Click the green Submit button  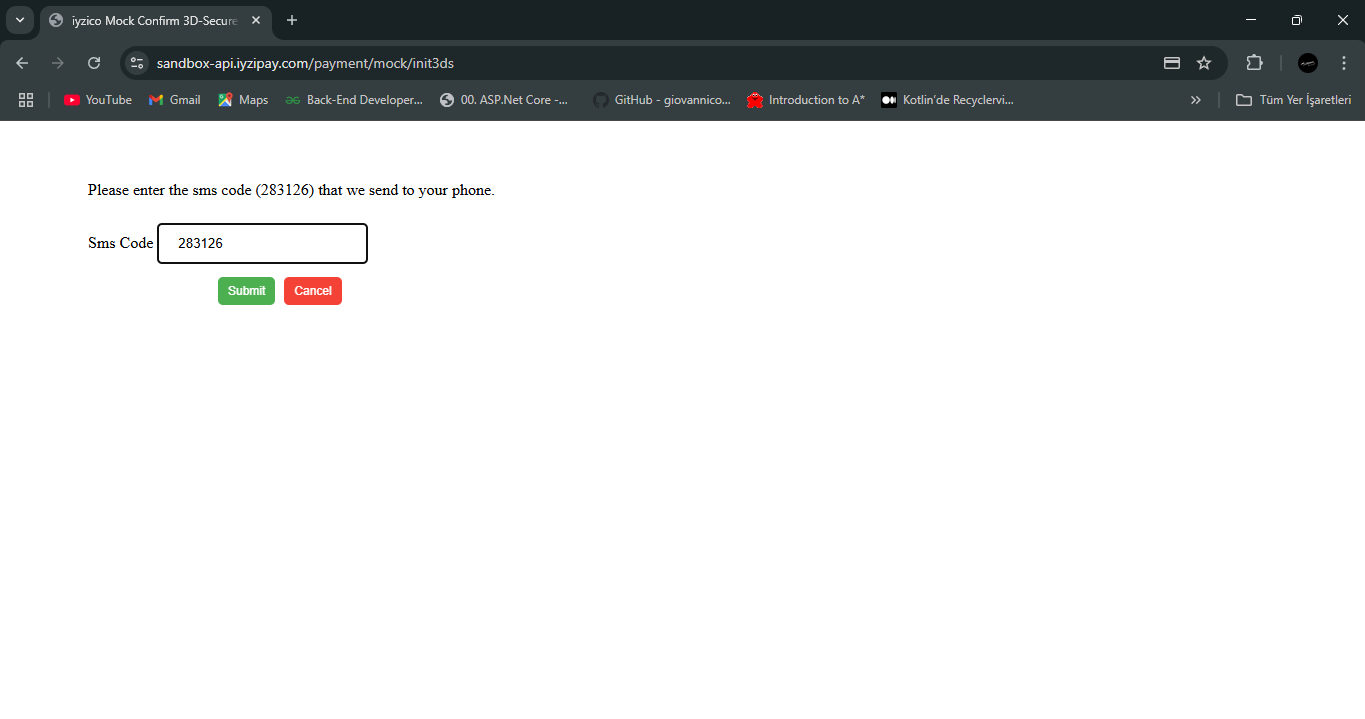coord(246,291)
